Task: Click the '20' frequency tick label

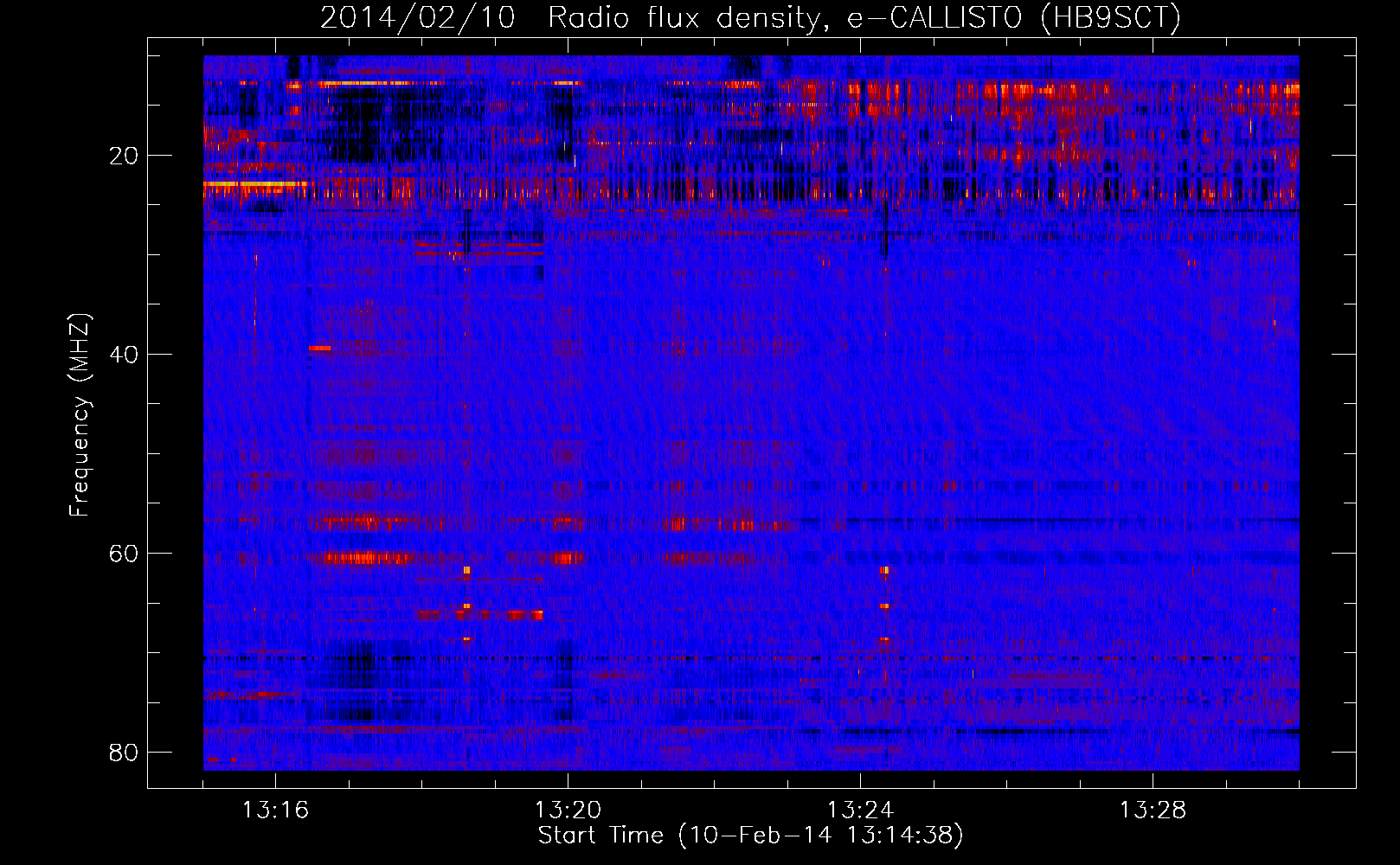Action: [124, 156]
